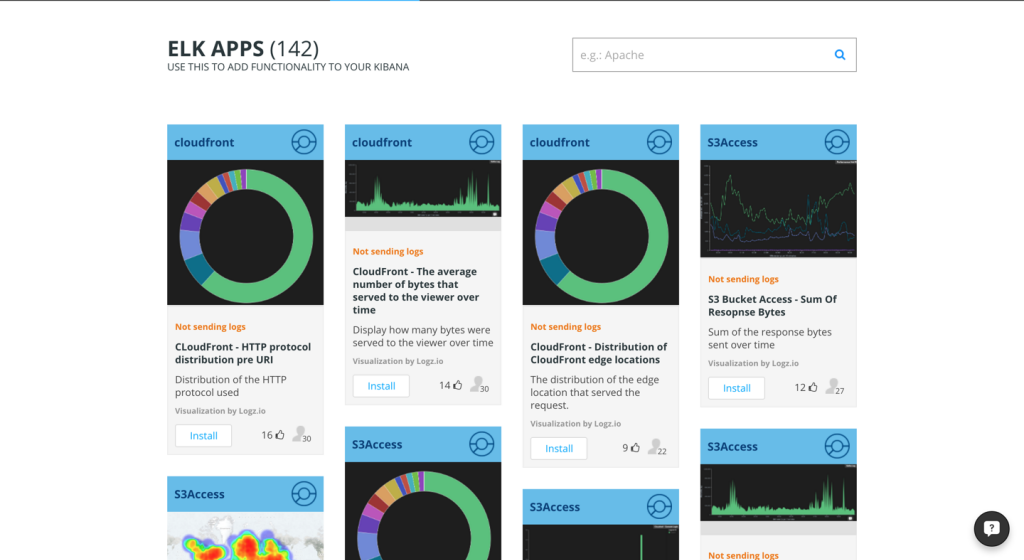Click Kibana icon on S3Access card below Bucket Access
The width and height of the screenshot is (1024, 560).
[837, 446]
